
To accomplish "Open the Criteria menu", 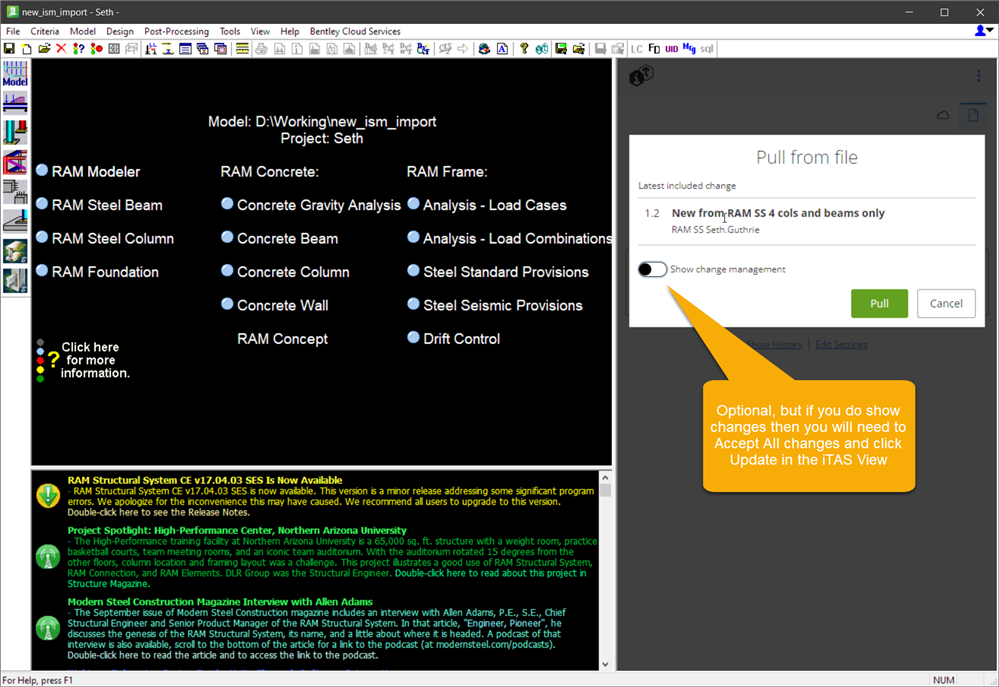I will (x=45, y=31).
